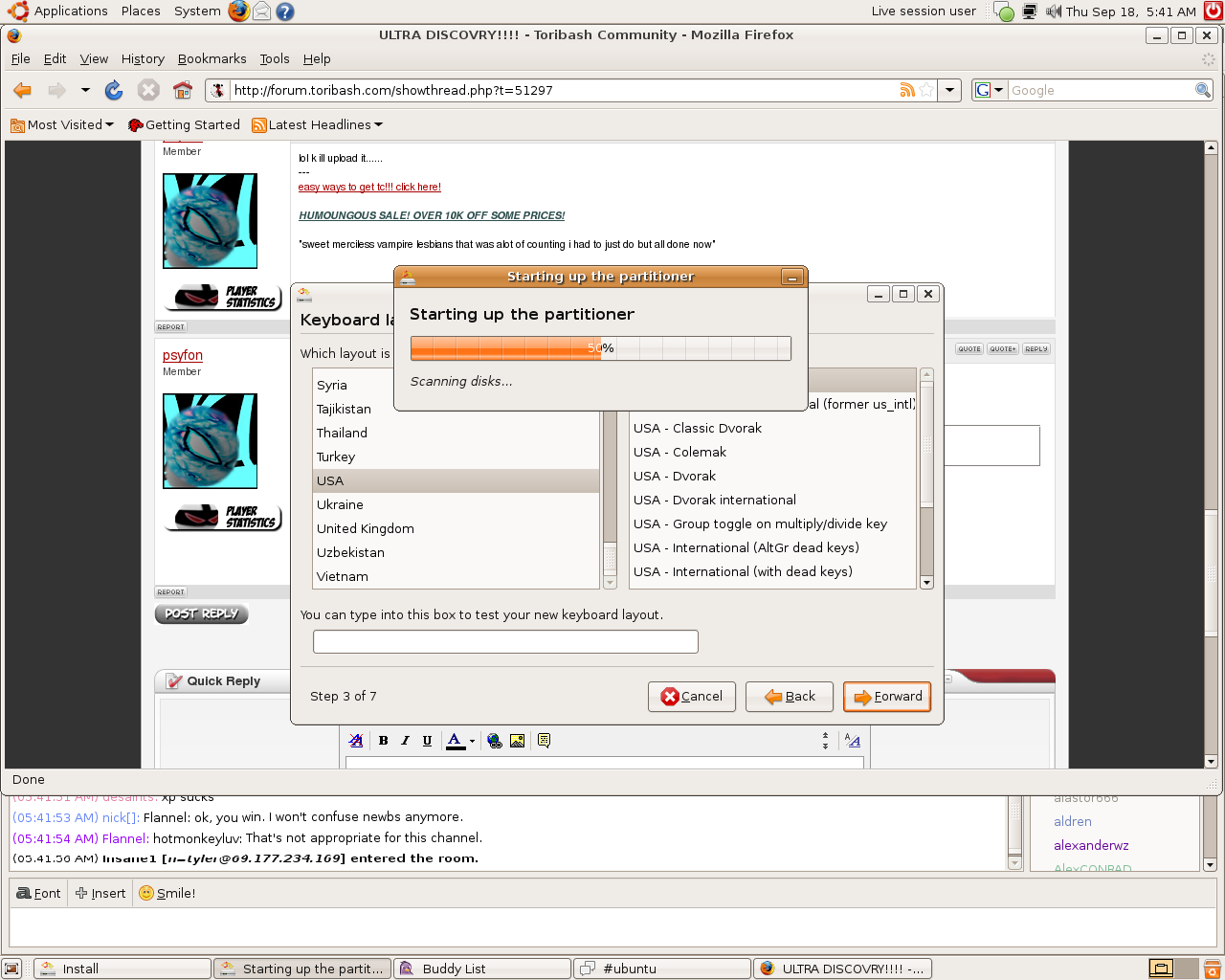
Task: Click the text color swatch in the editor
Action: [456, 740]
